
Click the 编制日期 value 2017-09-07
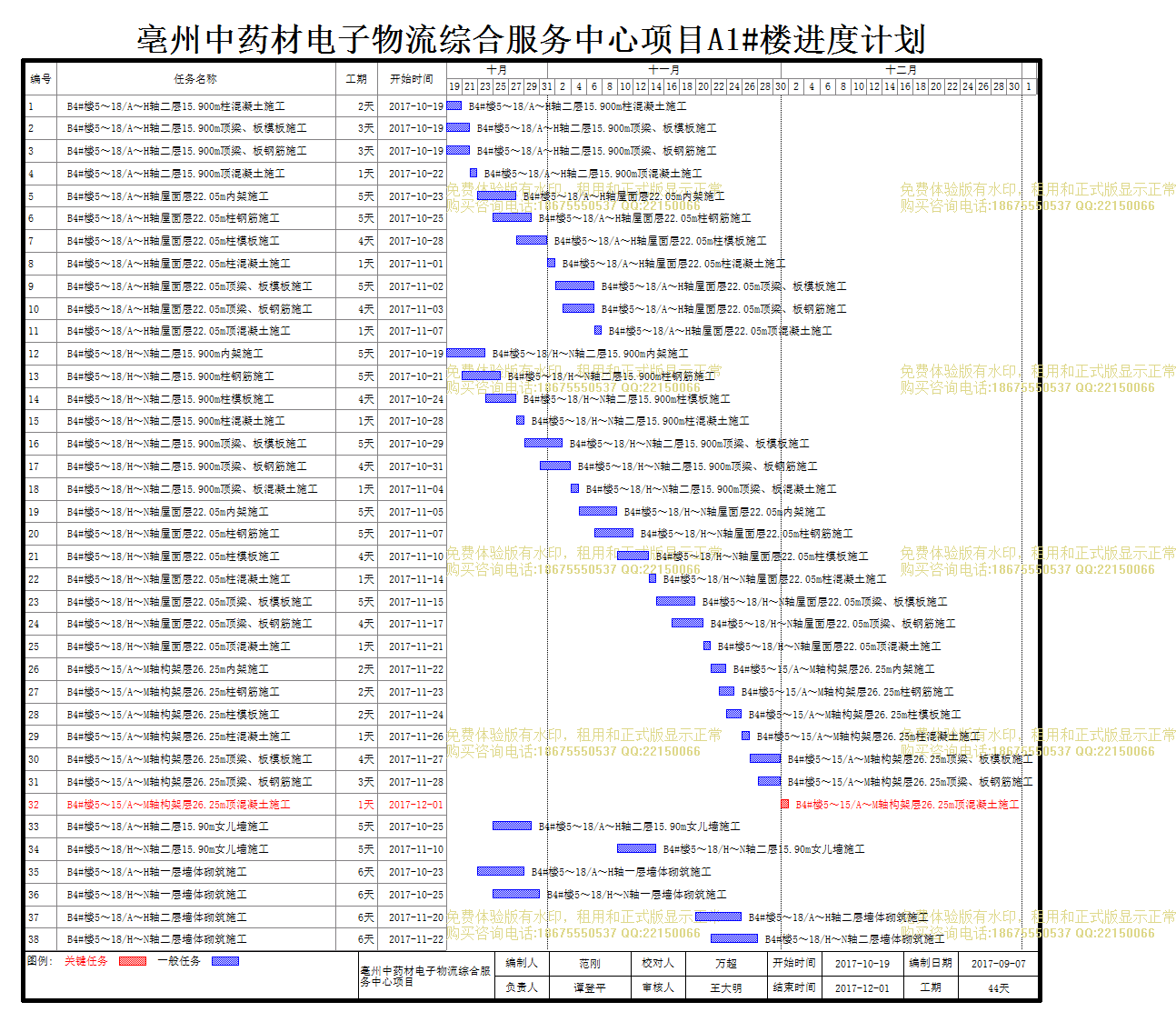coord(999,963)
